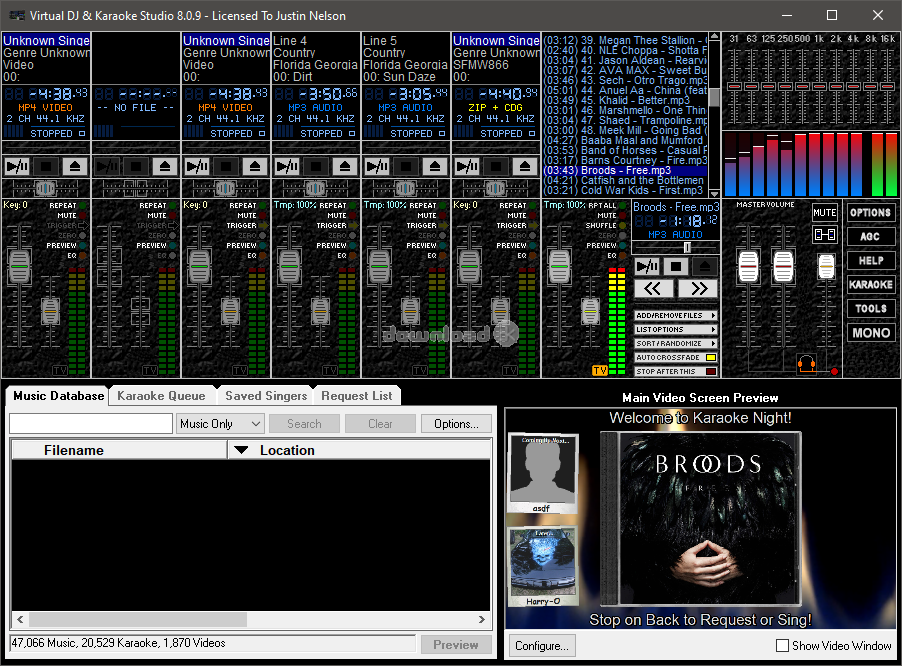Click the Configure button under the video preview
Image resolution: width=902 pixels, height=666 pixels.
pos(542,645)
